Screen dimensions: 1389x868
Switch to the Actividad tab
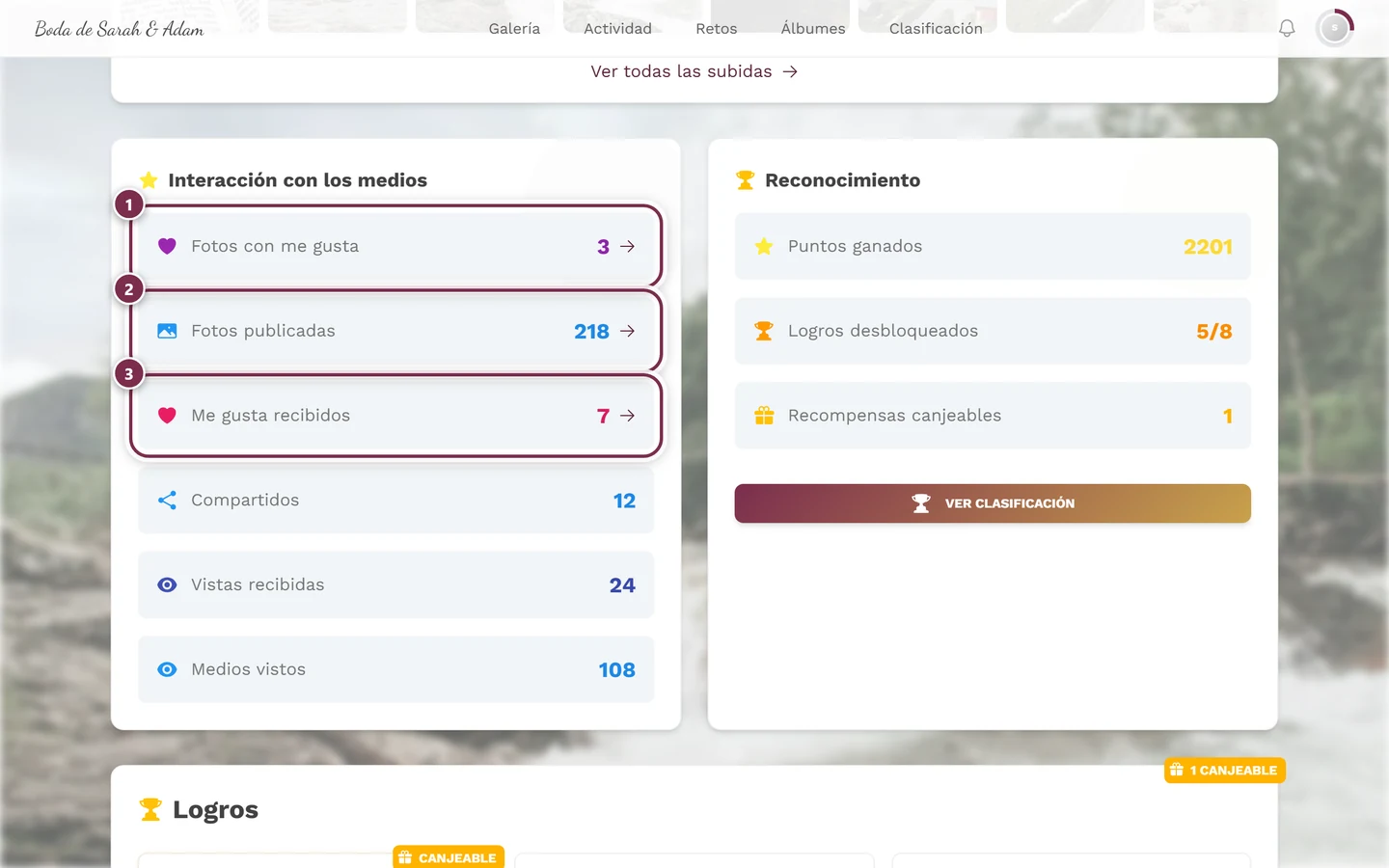pos(617,29)
